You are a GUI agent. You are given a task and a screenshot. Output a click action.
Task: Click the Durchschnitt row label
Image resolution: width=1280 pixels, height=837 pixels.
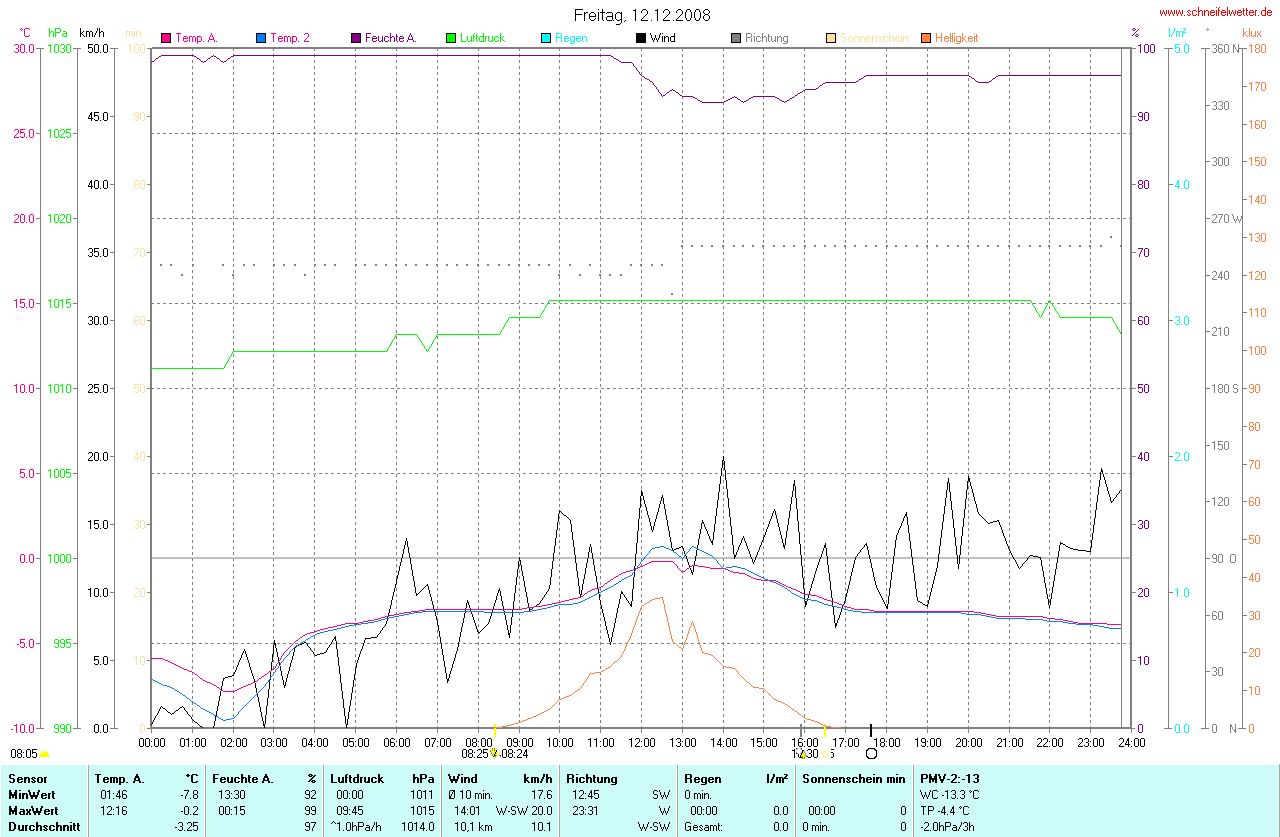point(44,827)
